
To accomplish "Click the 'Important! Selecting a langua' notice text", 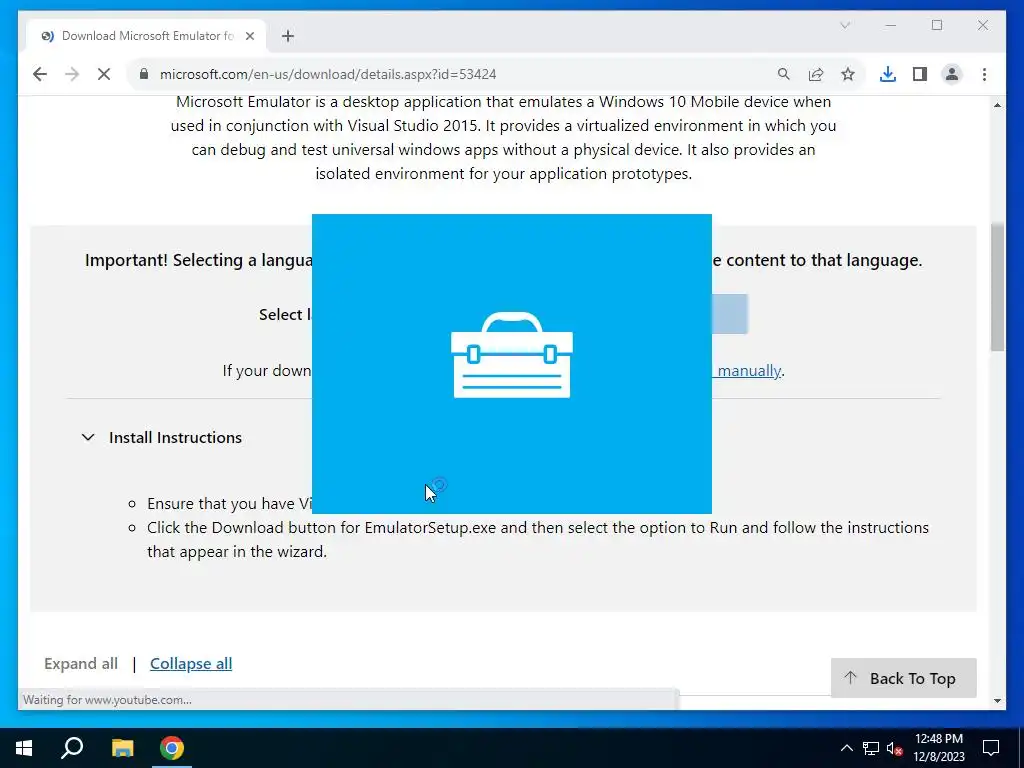I will point(199,260).
